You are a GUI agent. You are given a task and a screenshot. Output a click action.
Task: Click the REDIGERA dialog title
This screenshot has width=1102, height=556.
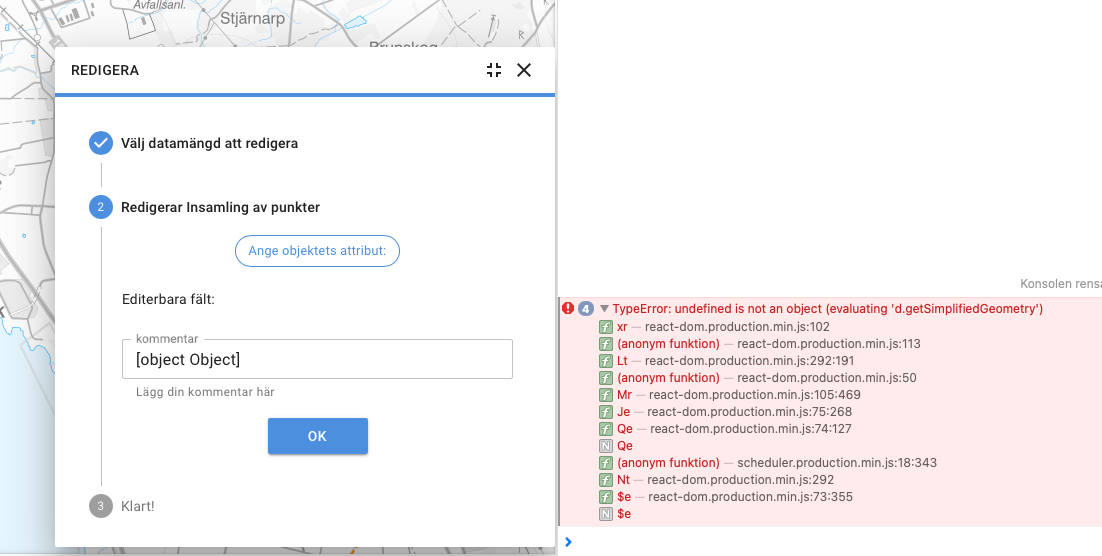105,70
